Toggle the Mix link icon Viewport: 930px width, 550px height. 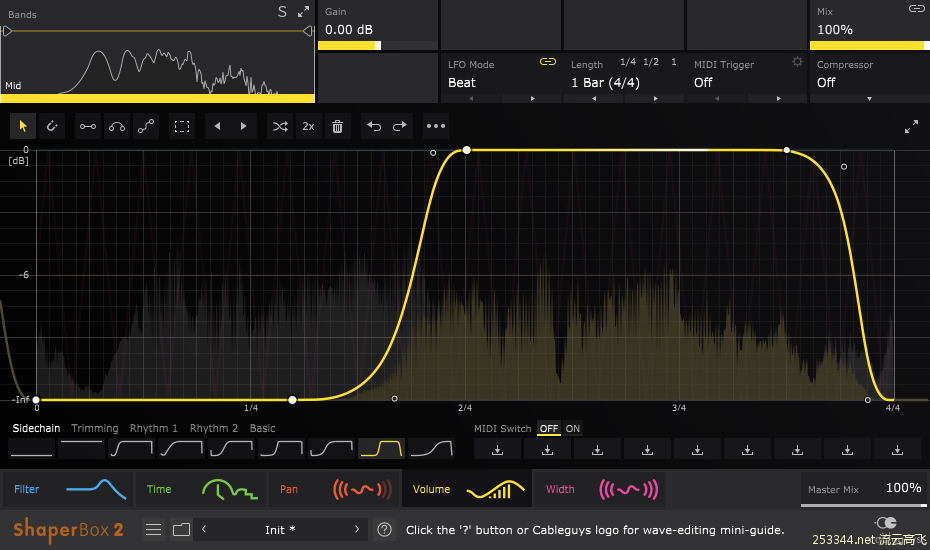tap(917, 8)
